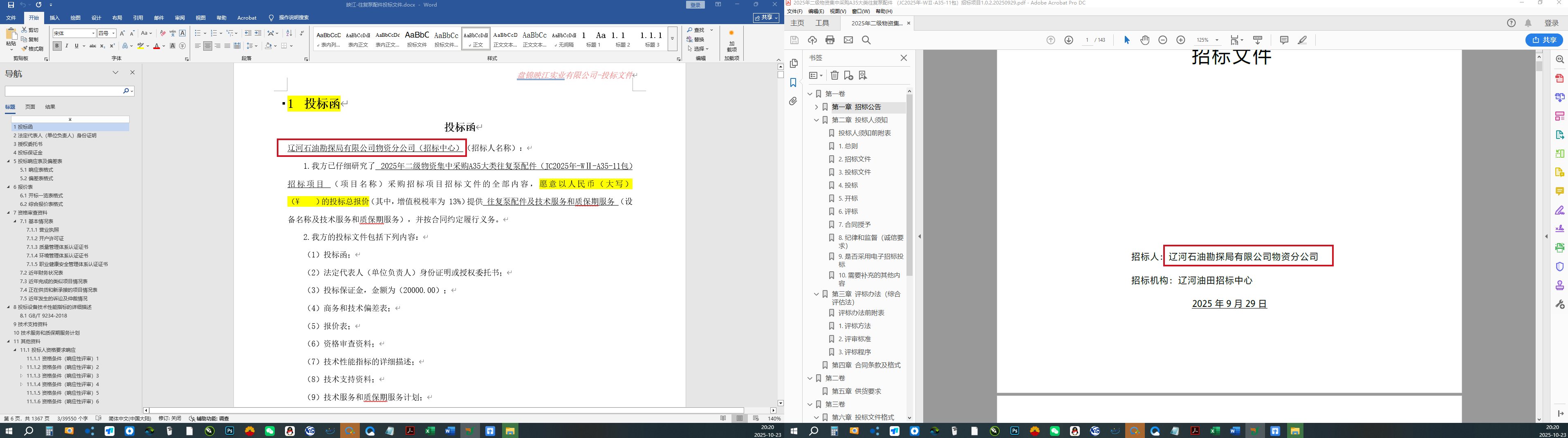
Task: Apply subscript formatting in Word
Action: click(102, 46)
